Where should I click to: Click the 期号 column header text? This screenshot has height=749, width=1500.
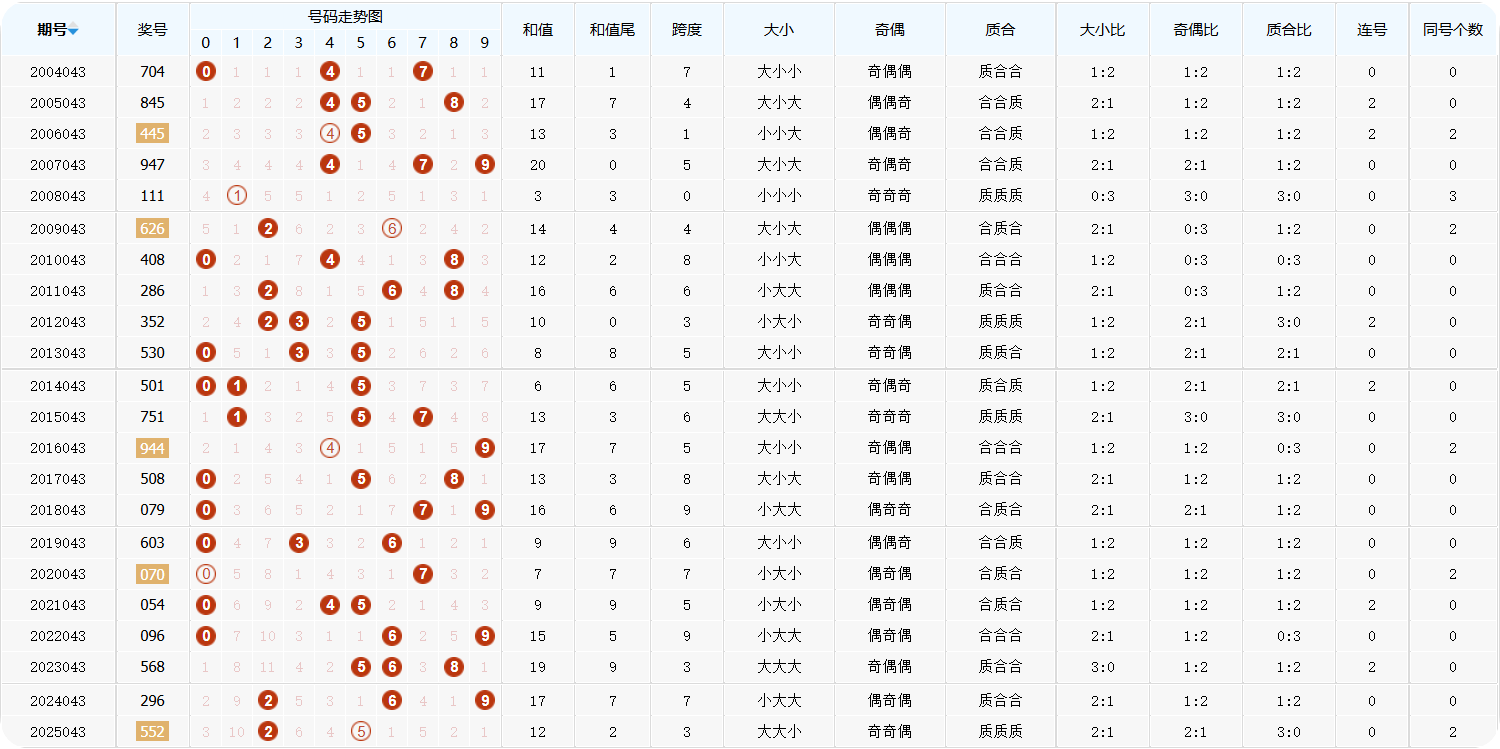pos(52,30)
